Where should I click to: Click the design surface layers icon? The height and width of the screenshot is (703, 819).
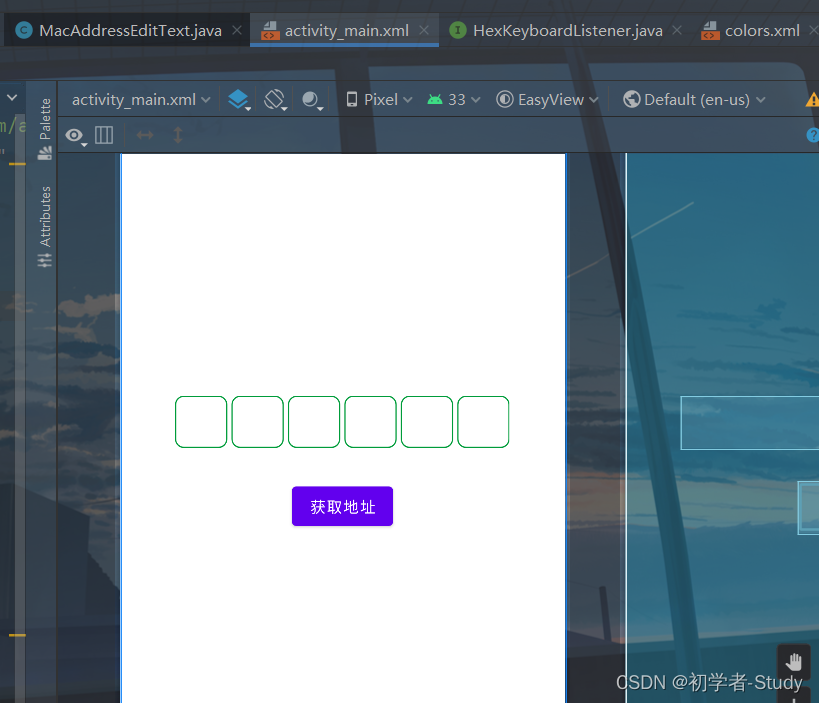click(237, 99)
